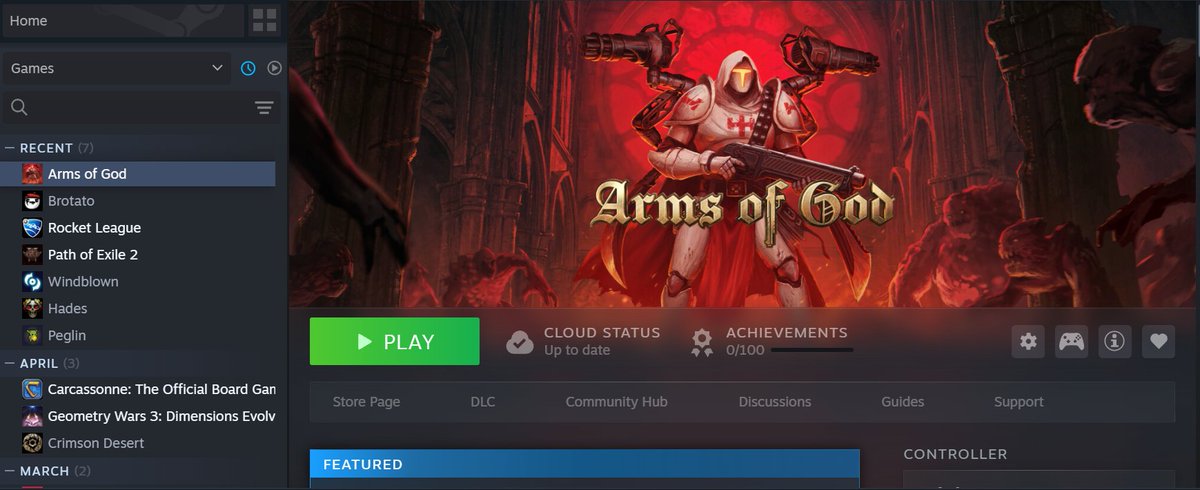Click the Home button
The height and width of the screenshot is (490, 1200).
pyautogui.click(x=123, y=20)
